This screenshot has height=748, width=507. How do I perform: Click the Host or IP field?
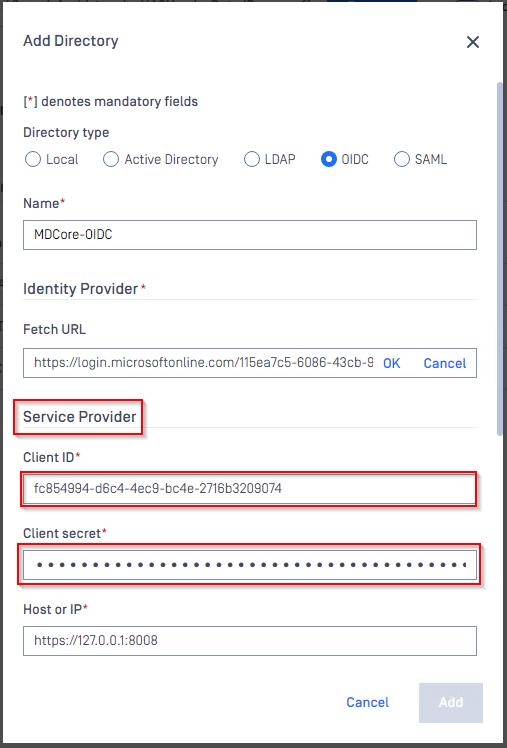[250, 641]
